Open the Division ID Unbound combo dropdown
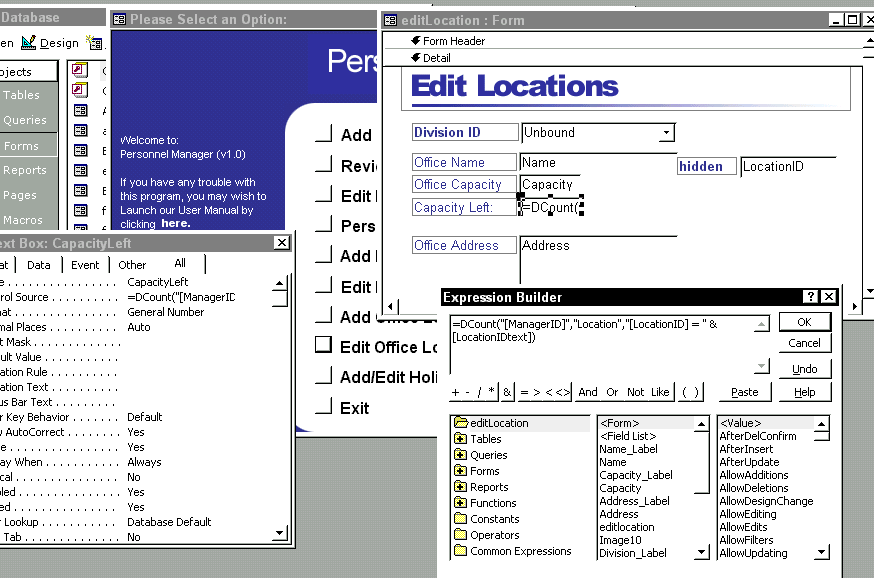Viewport: 874px width, 578px height. (666, 133)
